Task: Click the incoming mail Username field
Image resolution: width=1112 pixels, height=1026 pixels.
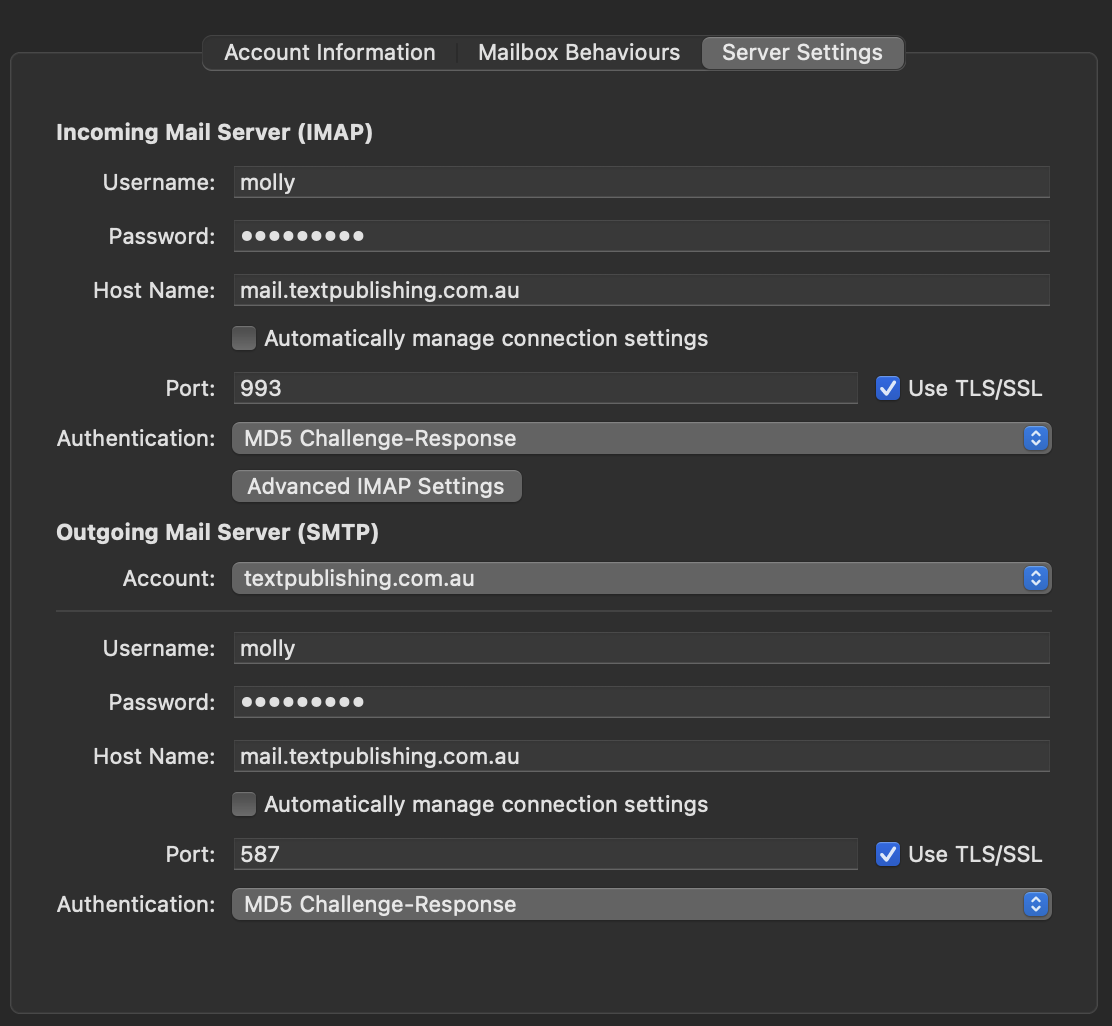Action: 641,182
